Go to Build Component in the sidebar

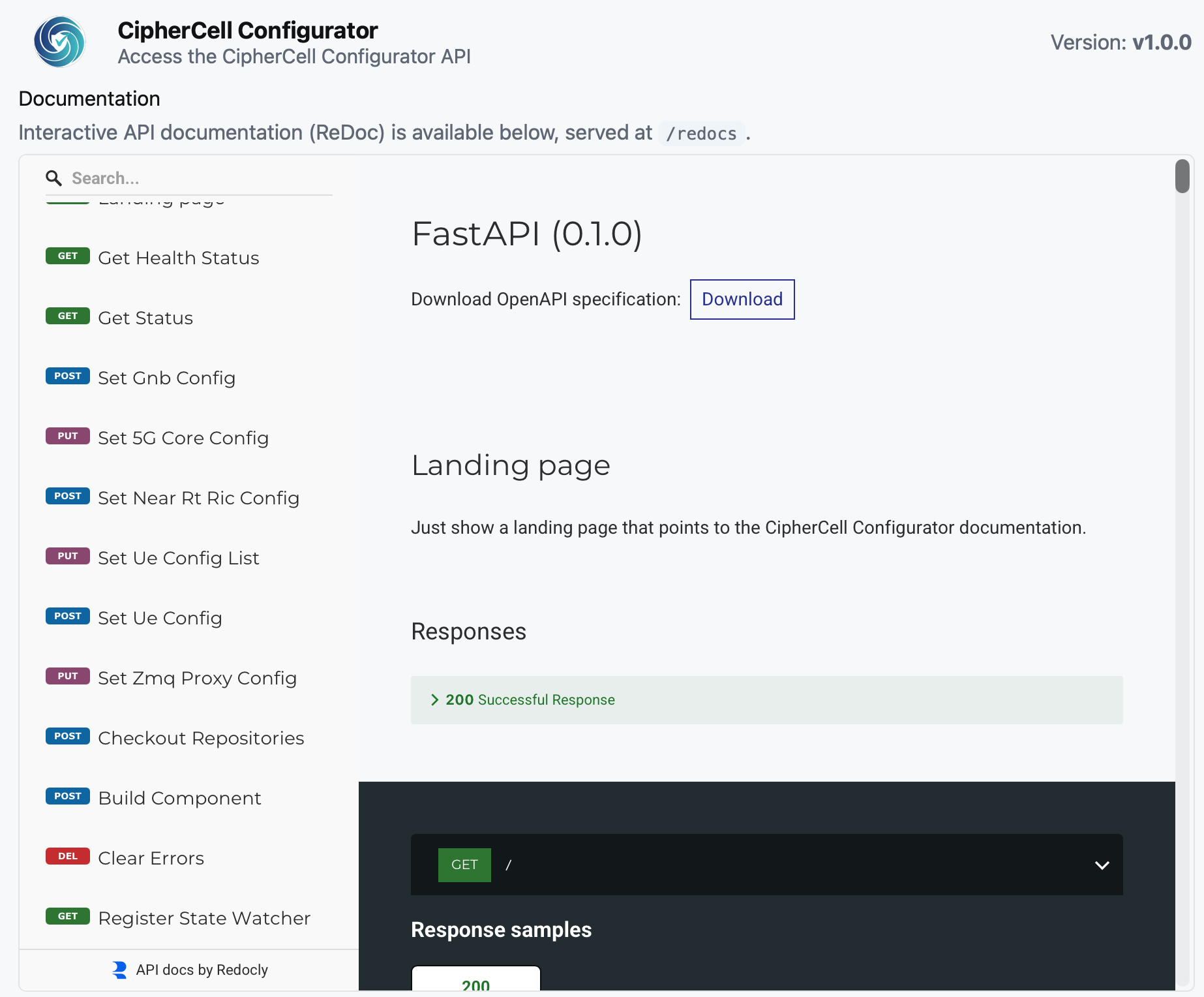point(179,797)
